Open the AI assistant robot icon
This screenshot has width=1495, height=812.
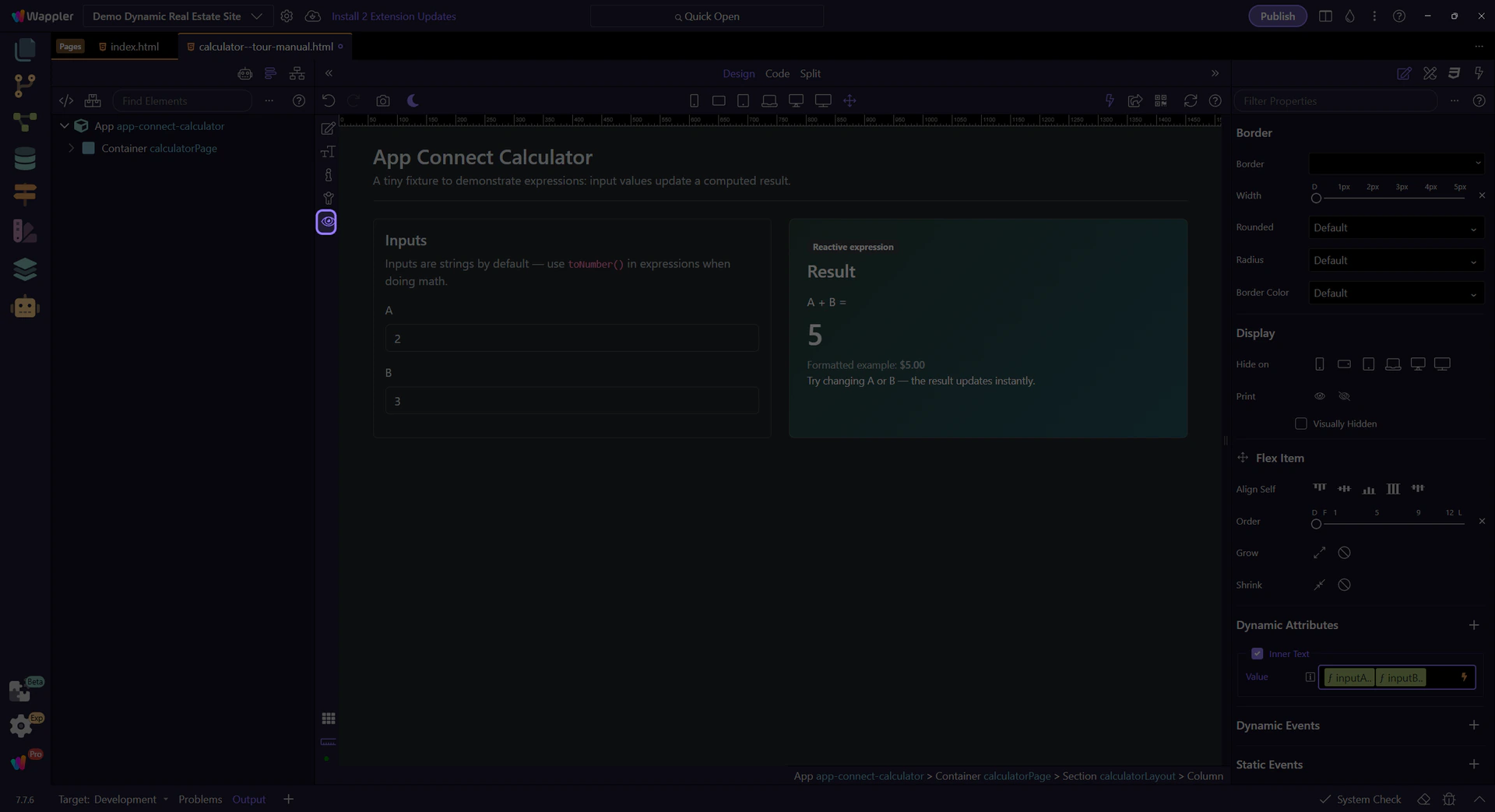coord(25,308)
